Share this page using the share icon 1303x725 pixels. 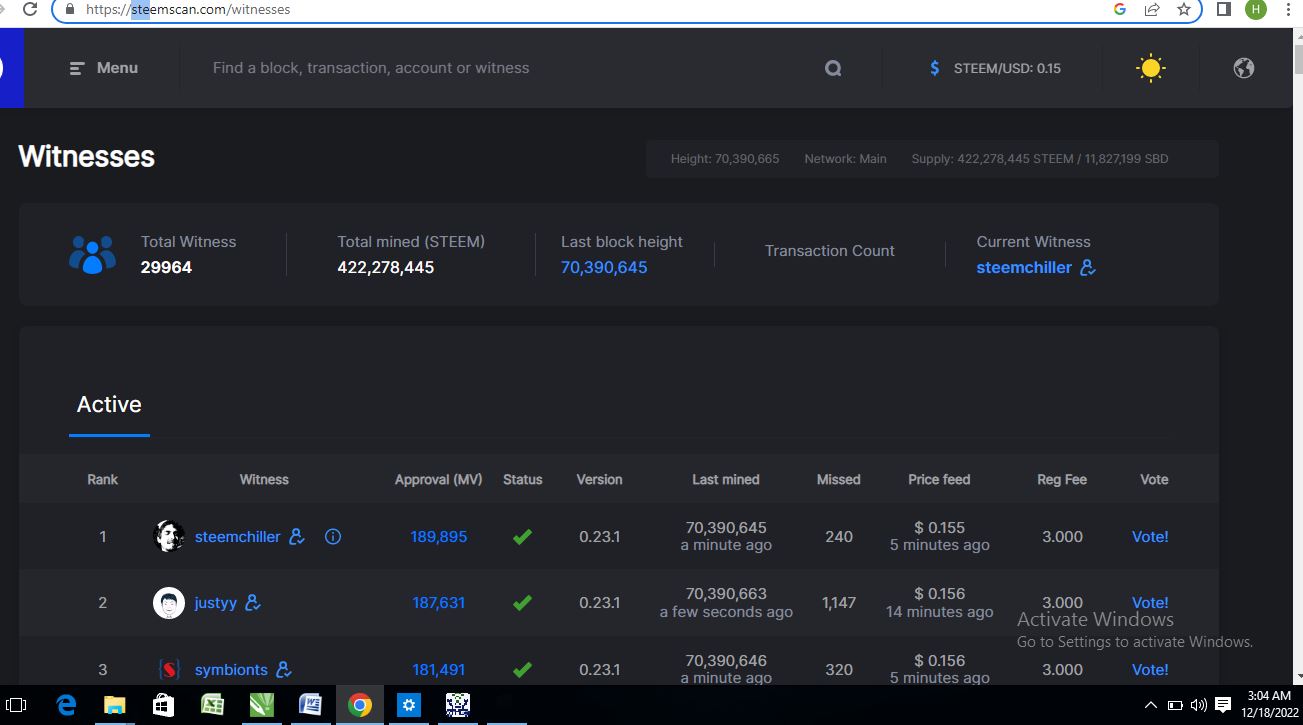[1152, 9]
